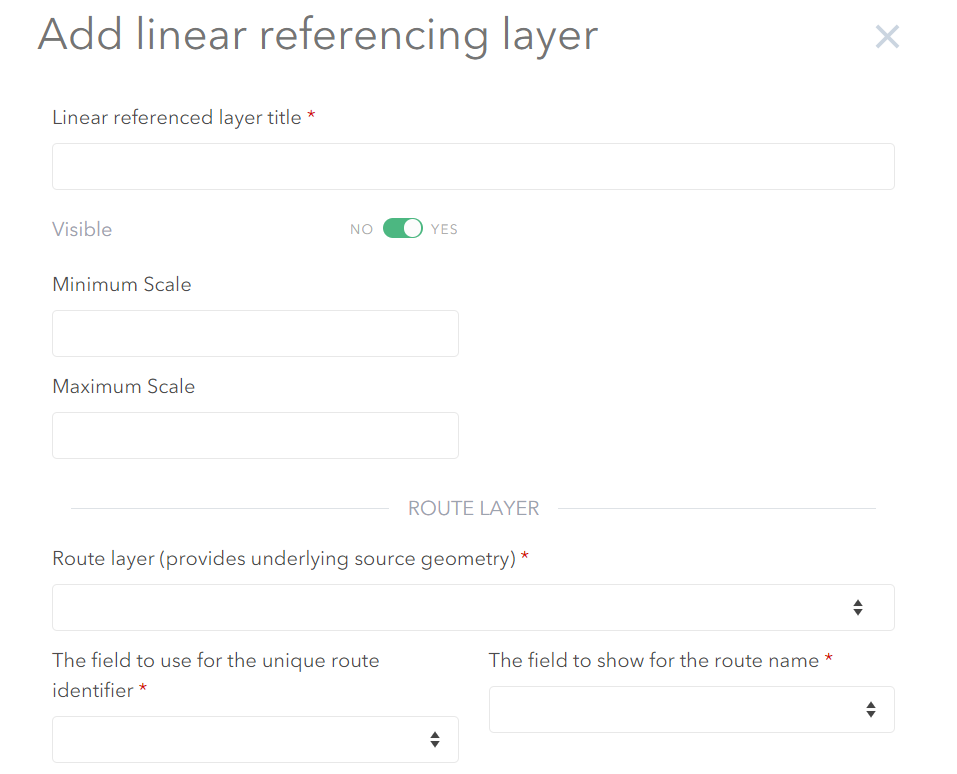Select the ROUTE LAYER section header
Viewport: 957px width, 774px height.
tap(473, 508)
